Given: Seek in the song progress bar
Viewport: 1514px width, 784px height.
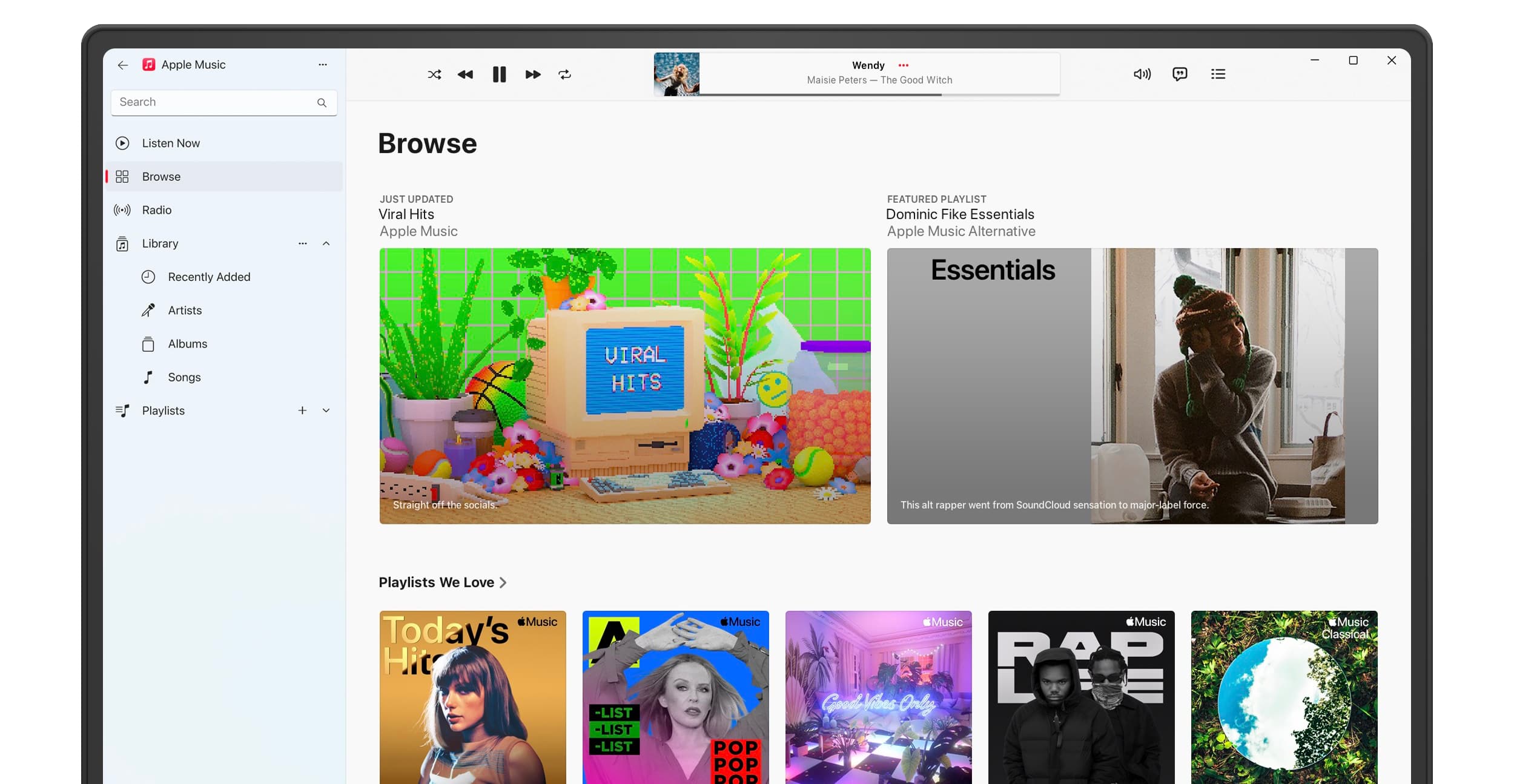Looking at the screenshot, I should [879, 94].
